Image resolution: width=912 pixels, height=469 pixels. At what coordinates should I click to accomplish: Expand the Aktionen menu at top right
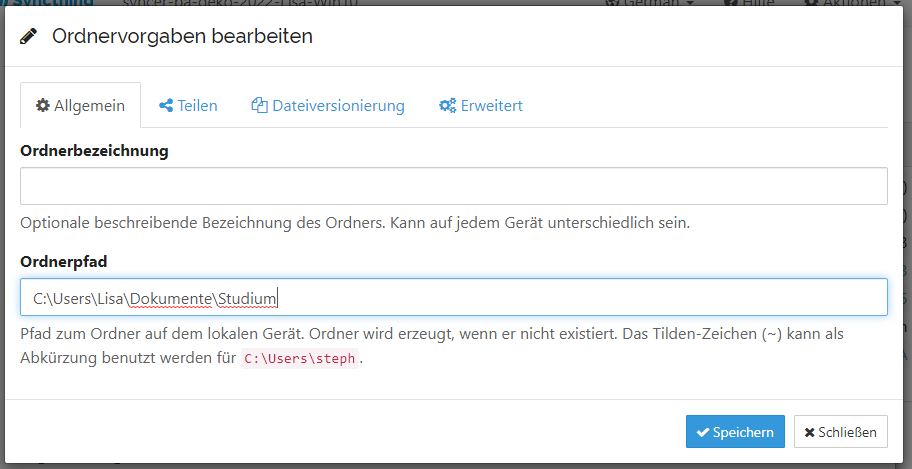pyautogui.click(x=853, y=3)
